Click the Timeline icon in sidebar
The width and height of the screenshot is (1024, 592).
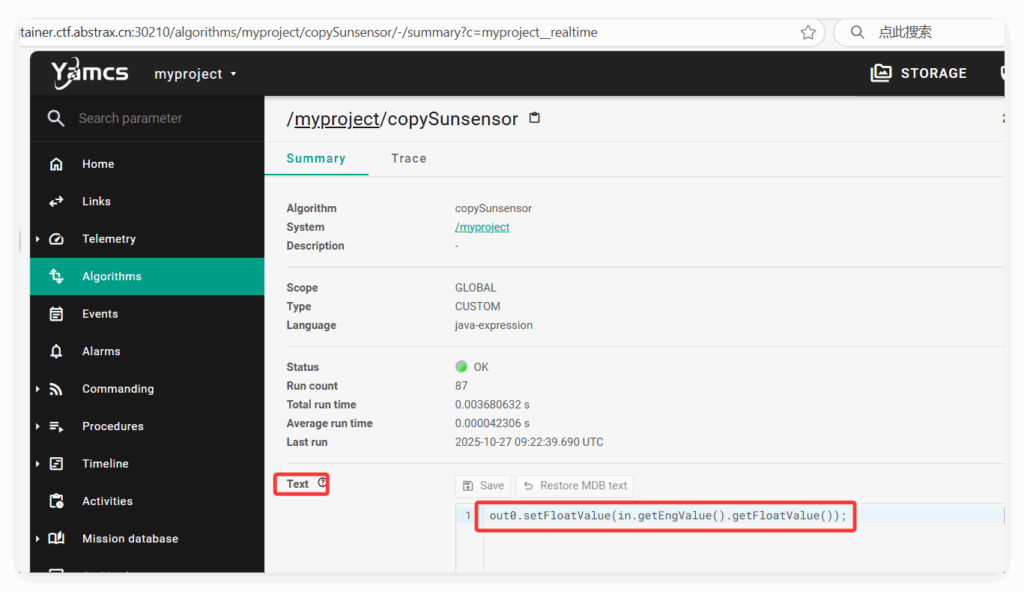pos(57,464)
